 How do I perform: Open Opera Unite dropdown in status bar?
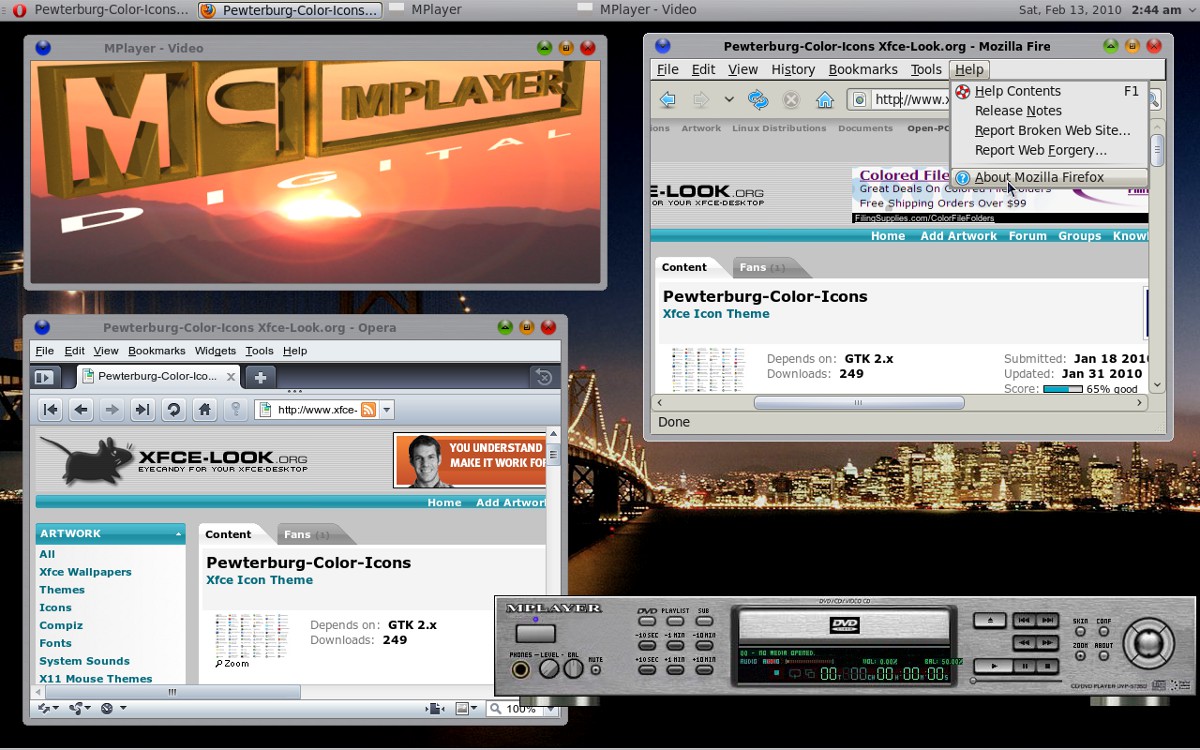coord(81,708)
